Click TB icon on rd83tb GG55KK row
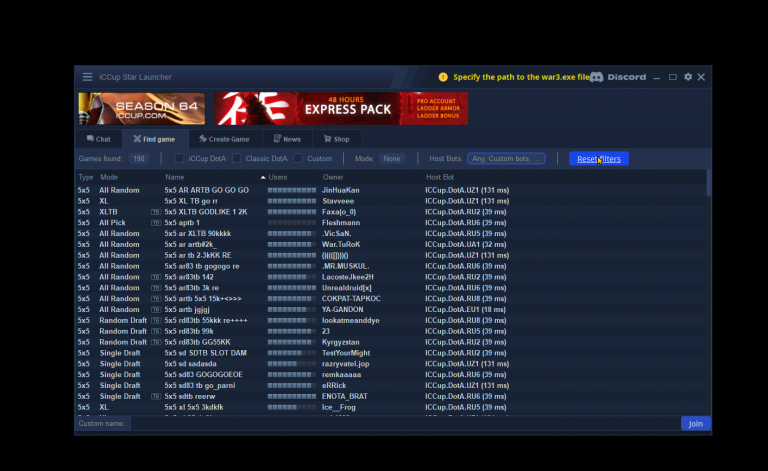This screenshot has height=471, width=768. tap(156, 342)
